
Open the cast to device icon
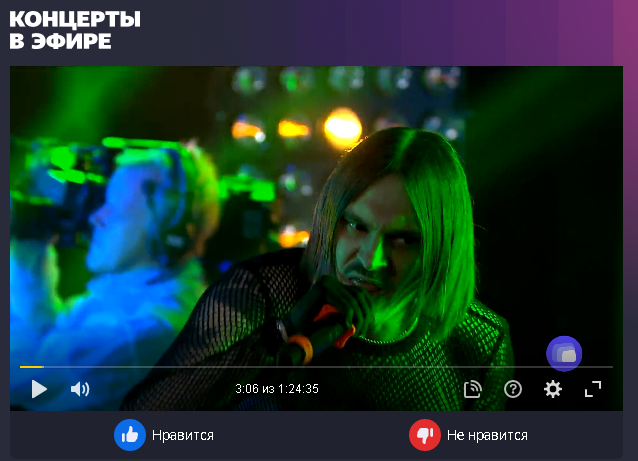(x=473, y=389)
